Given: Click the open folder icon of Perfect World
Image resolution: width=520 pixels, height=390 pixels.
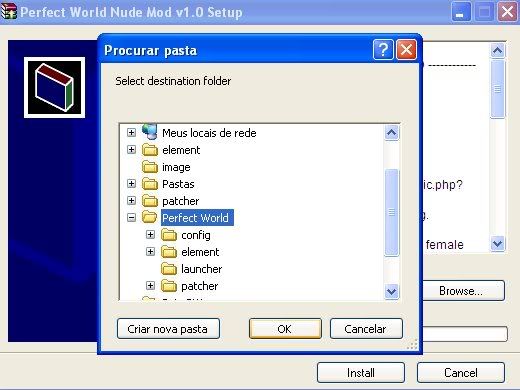Looking at the screenshot, I should [x=150, y=218].
